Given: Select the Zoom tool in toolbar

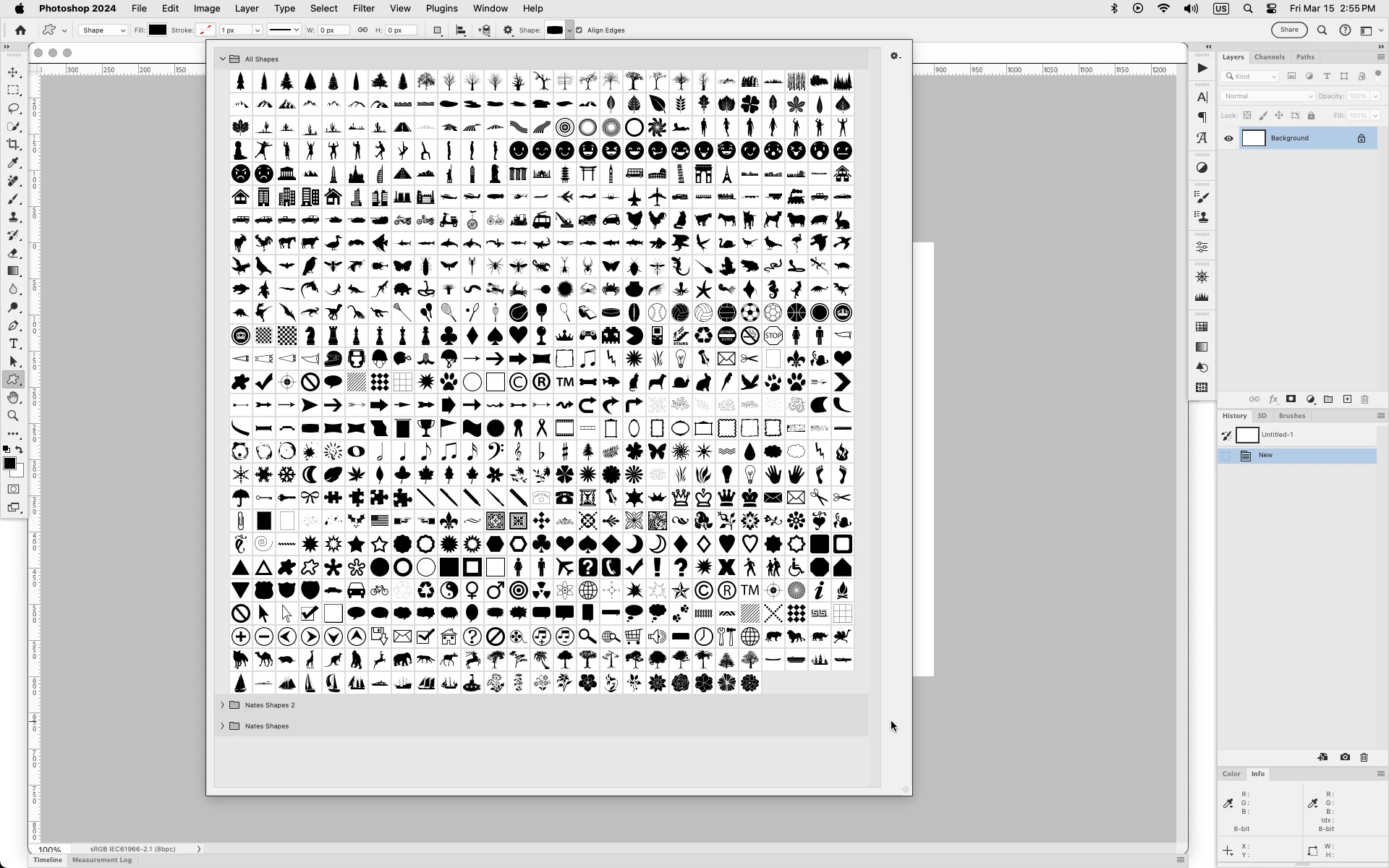Looking at the screenshot, I should click(13, 416).
